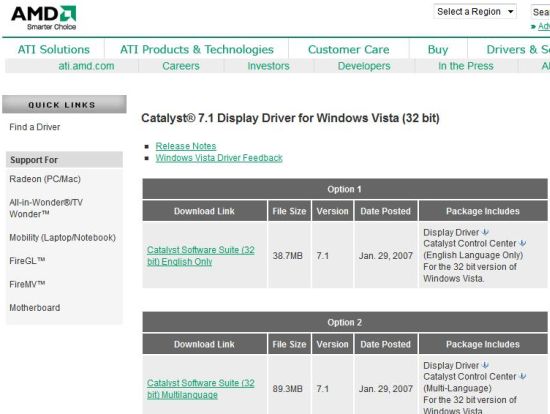Click the 38.7MB file size cell
The image size is (550, 414).
[288, 256]
